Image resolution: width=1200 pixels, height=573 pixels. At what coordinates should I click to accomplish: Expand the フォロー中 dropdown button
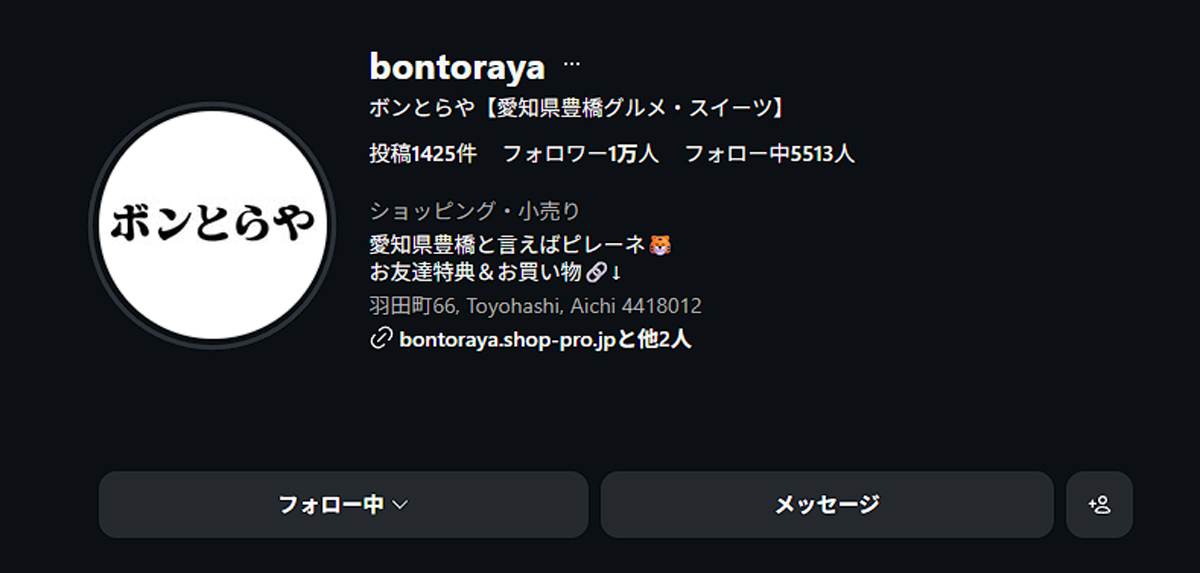pyautogui.click(x=343, y=505)
